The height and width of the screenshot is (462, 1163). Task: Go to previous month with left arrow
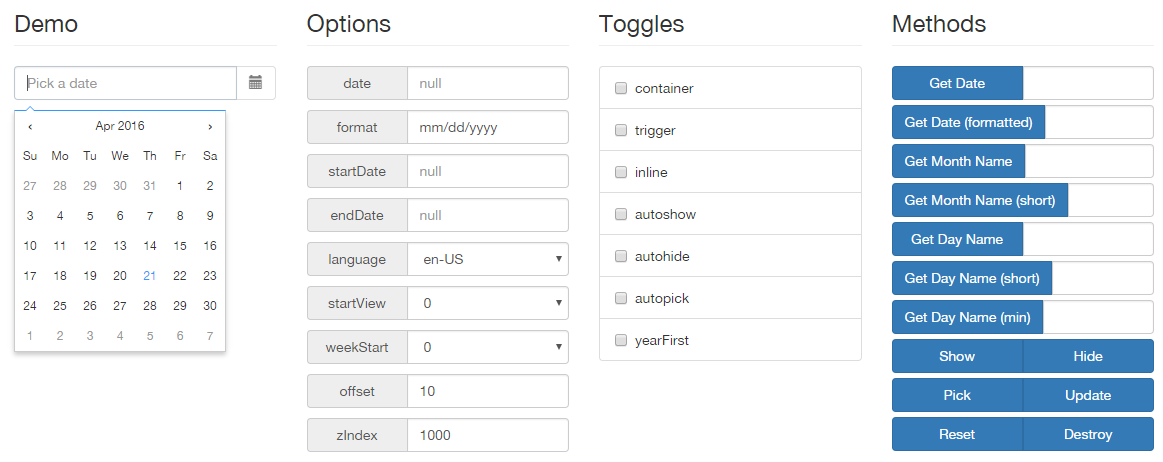(30, 126)
